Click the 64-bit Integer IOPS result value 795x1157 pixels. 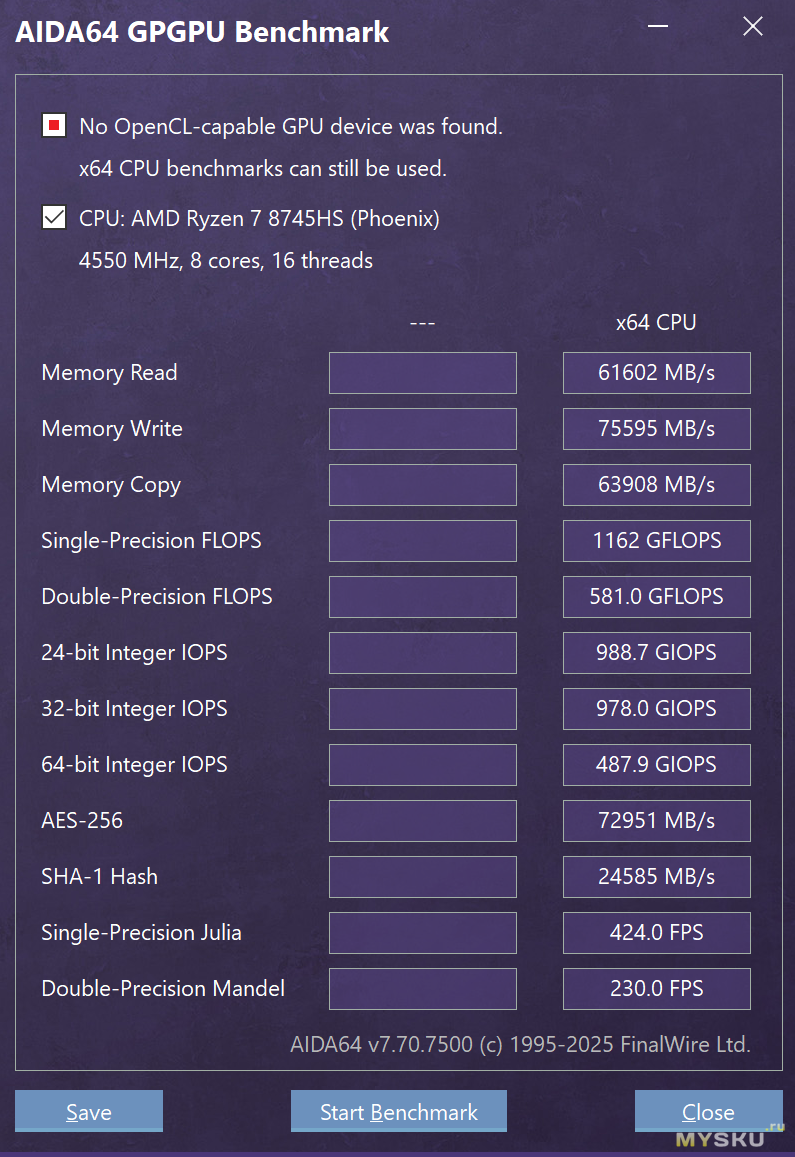[x=657, y=764]
